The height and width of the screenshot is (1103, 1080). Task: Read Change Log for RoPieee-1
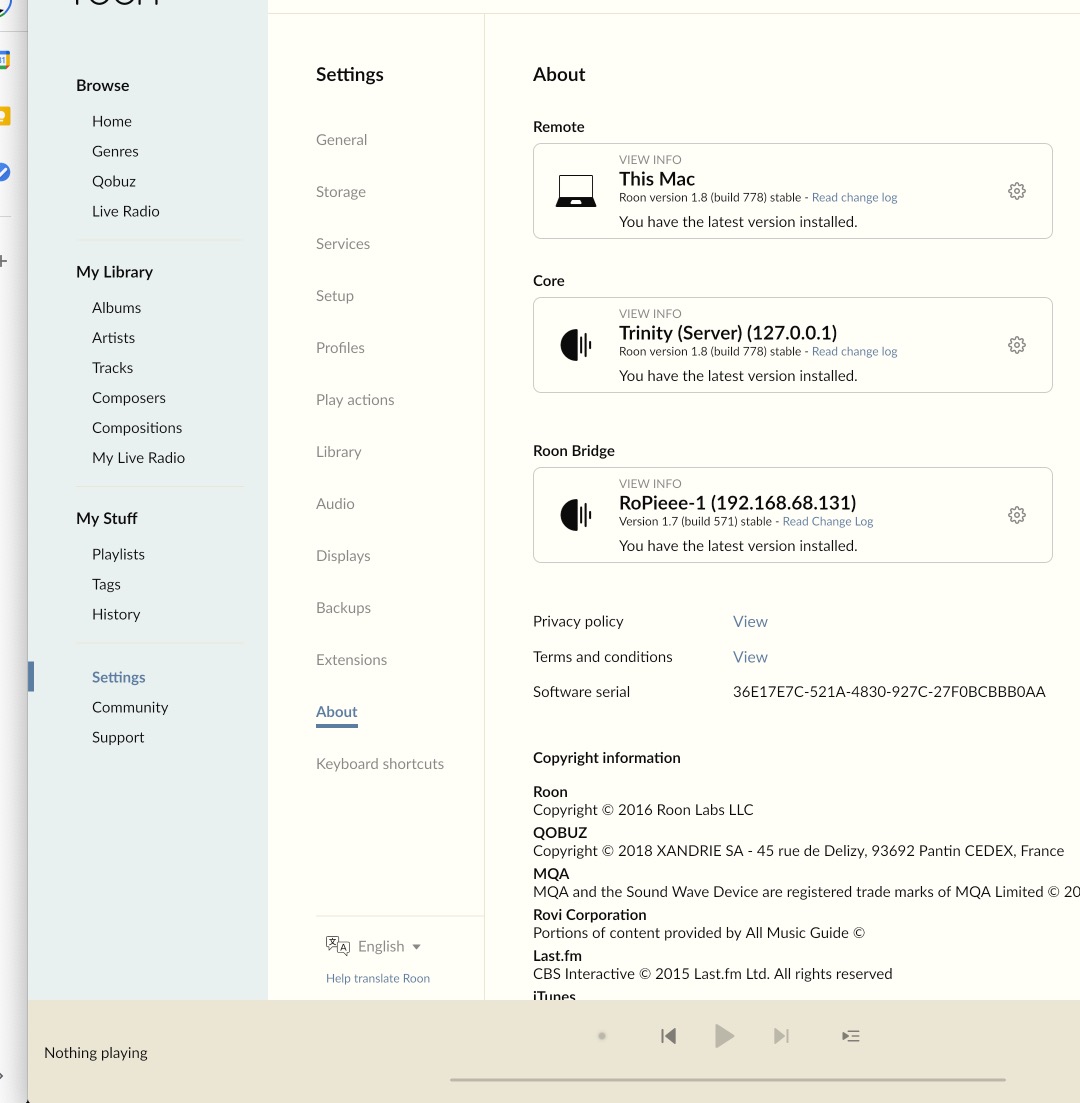pos(827,522)
